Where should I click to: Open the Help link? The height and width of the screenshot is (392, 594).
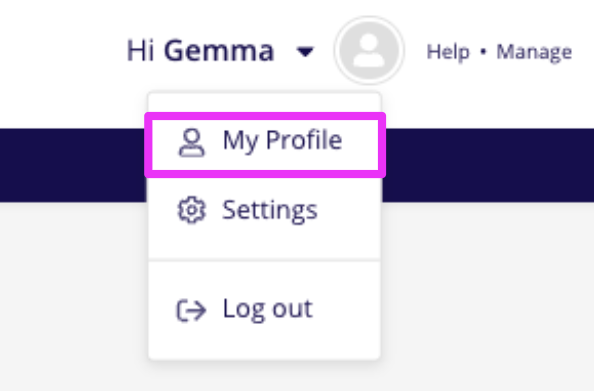(x=448, y=52)
